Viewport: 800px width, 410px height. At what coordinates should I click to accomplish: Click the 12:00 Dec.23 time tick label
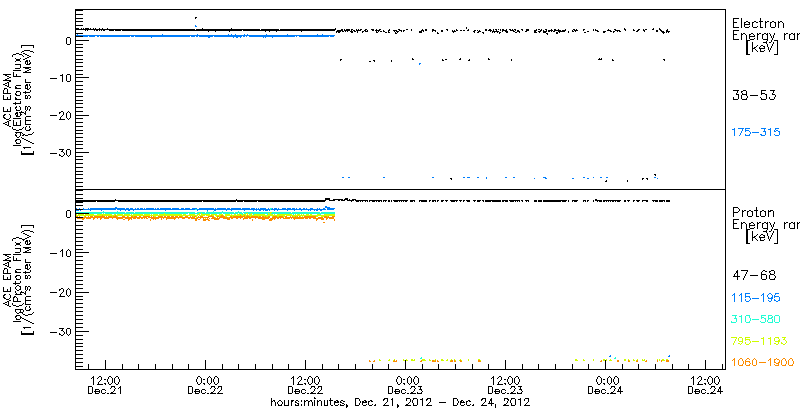tap(505, 386)
